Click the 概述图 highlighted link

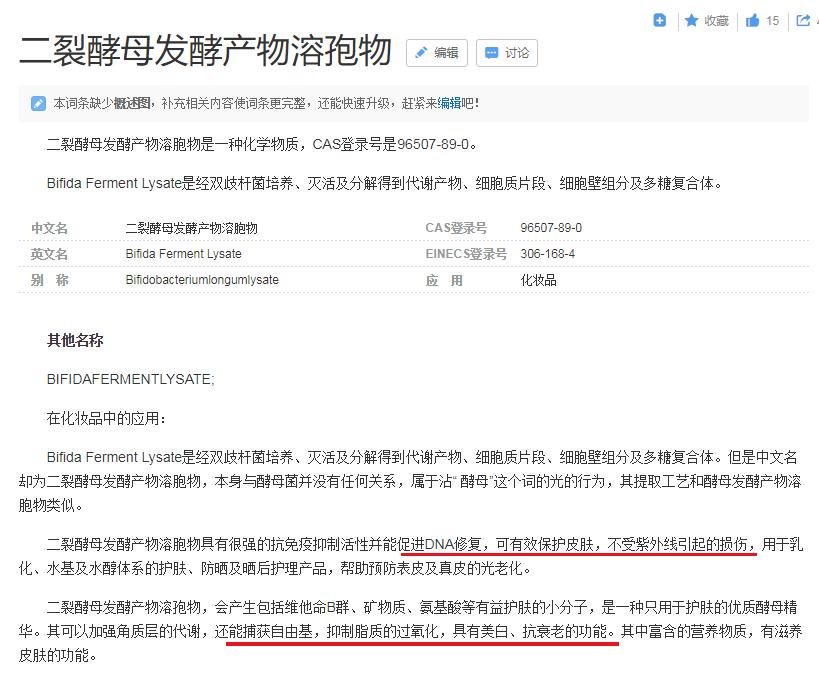pyautogui.click(x=130, y=101)
